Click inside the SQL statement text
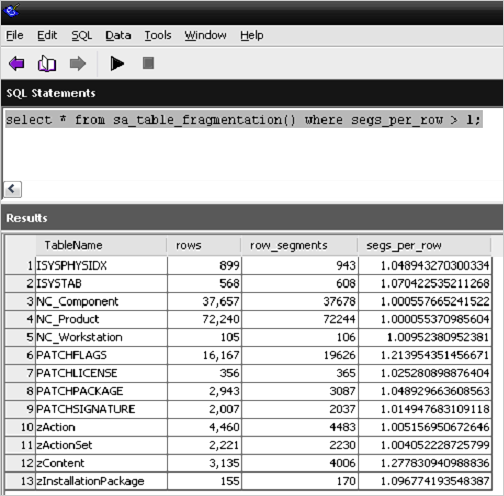This screenshot has height=496, width=504. [244, 119]
